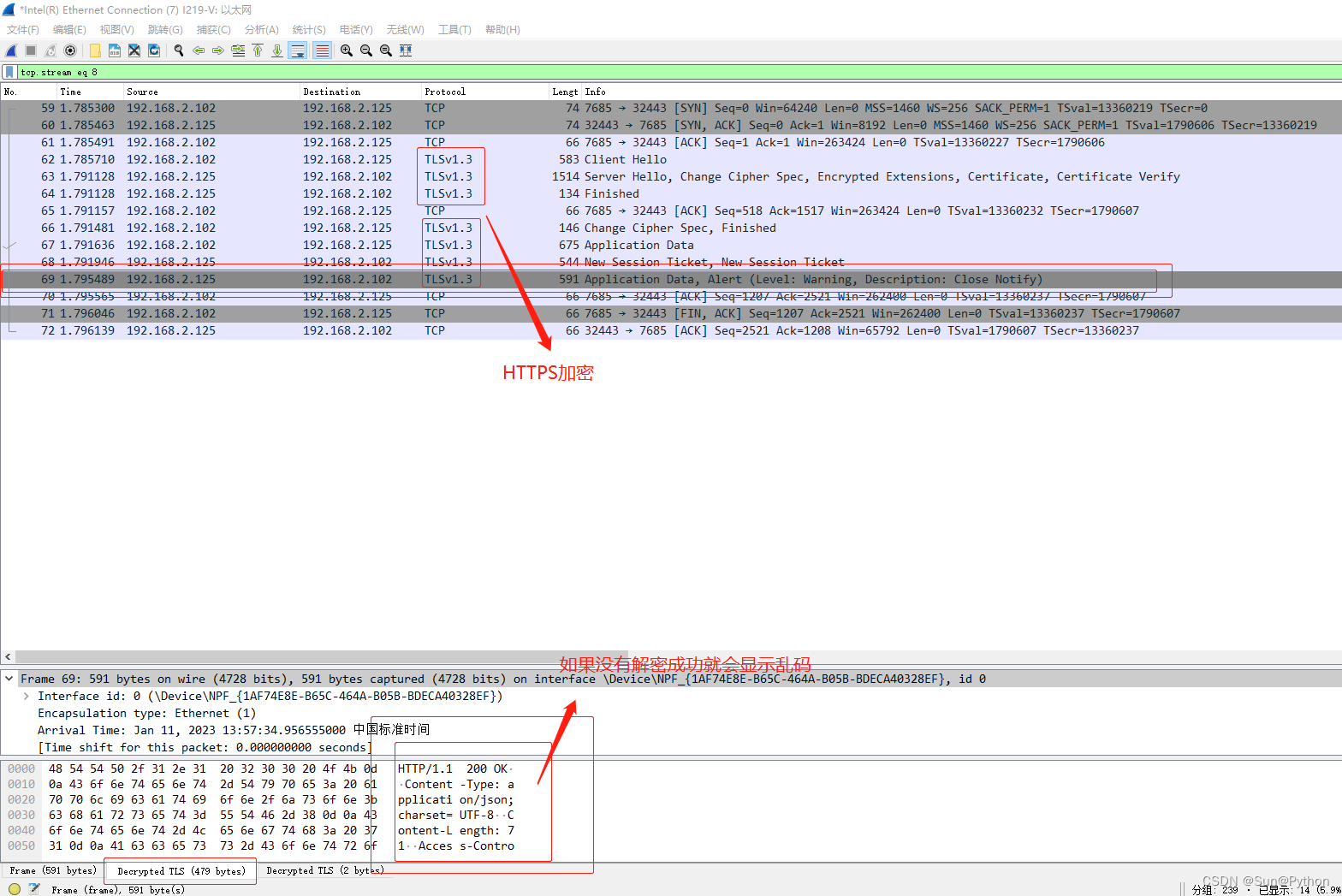Start a new packet capture

point(11,50)
